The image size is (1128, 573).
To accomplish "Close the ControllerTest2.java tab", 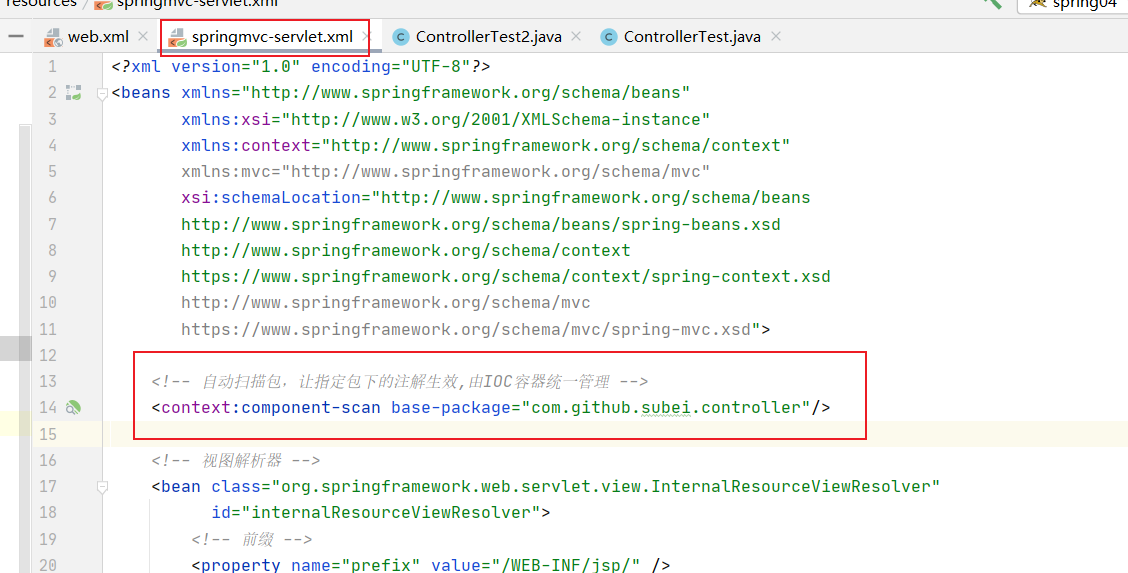I will pos(576,37).
